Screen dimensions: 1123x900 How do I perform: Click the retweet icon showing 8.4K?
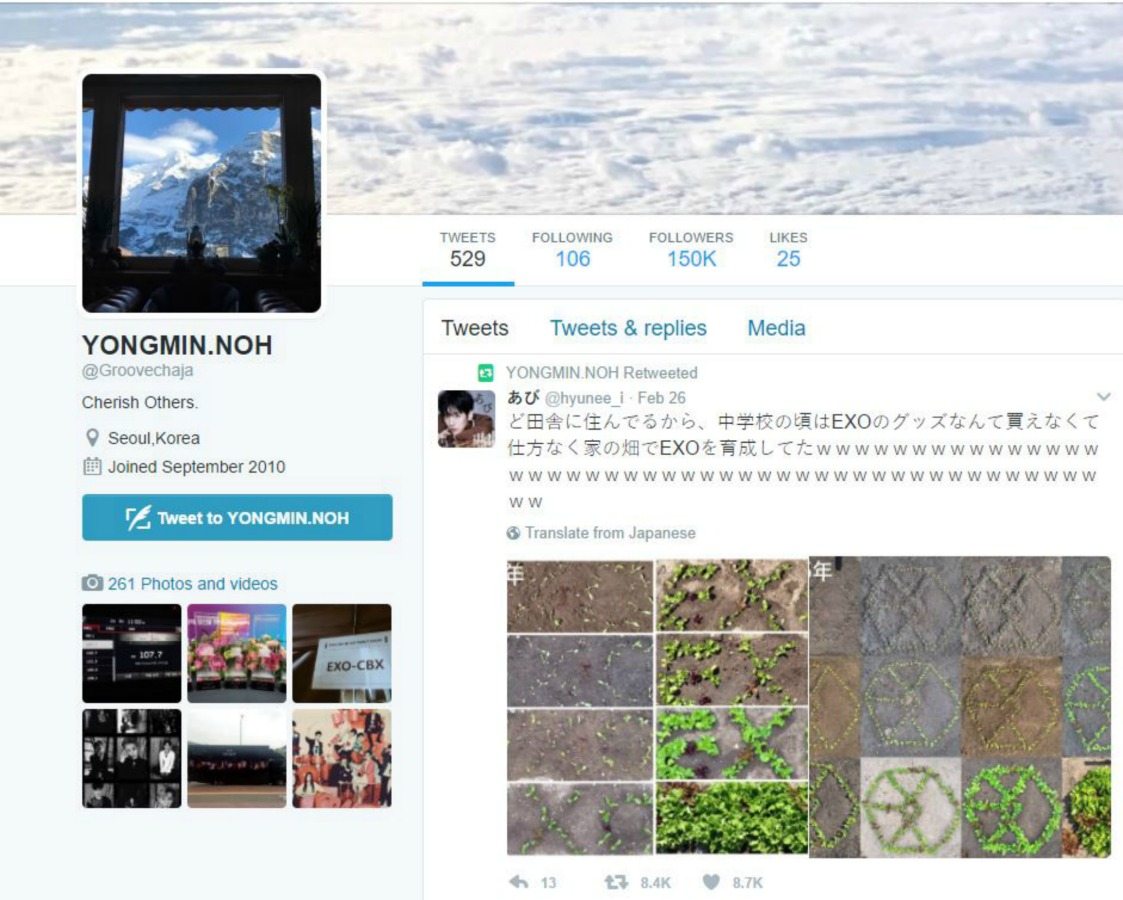(x=615, y=882)
